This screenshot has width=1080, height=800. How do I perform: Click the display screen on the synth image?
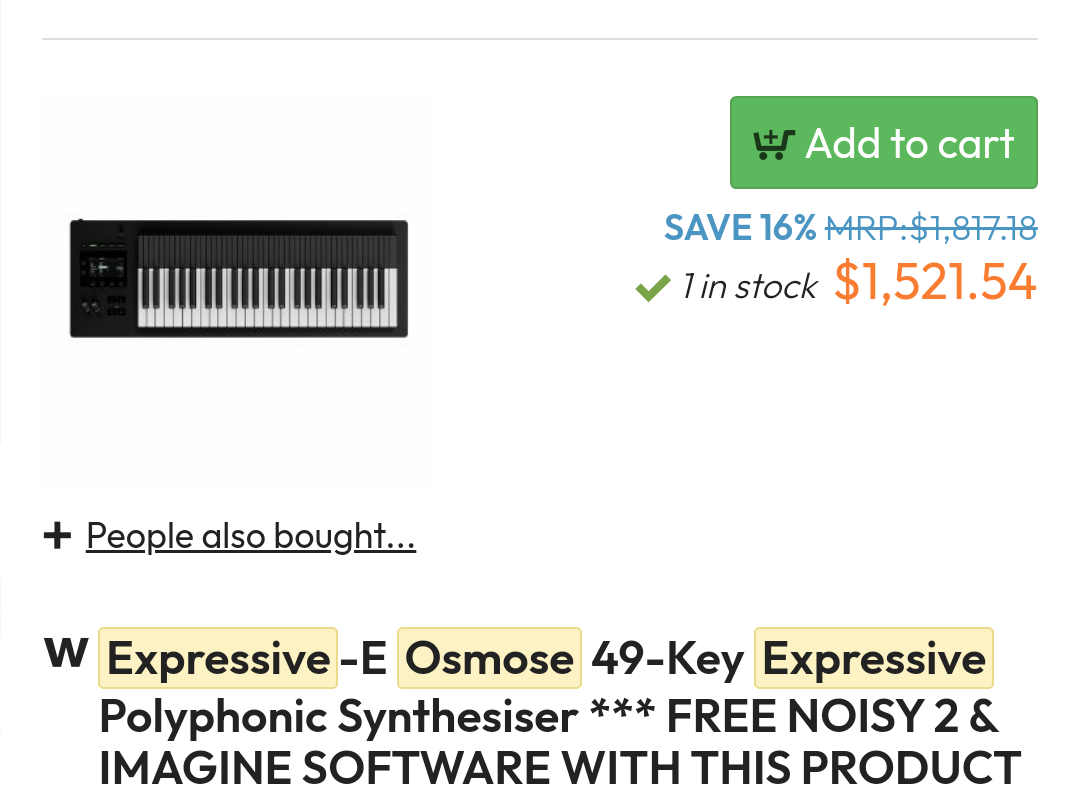coord(104,268)
